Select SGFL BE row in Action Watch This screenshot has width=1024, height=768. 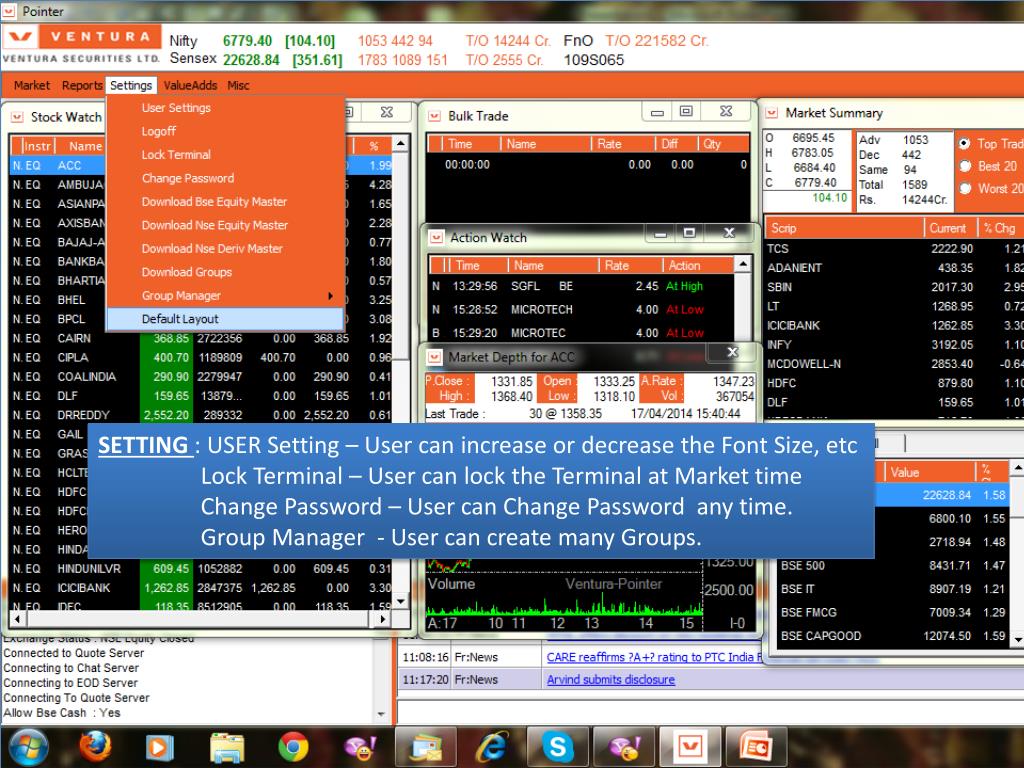(x=581, y=286)
